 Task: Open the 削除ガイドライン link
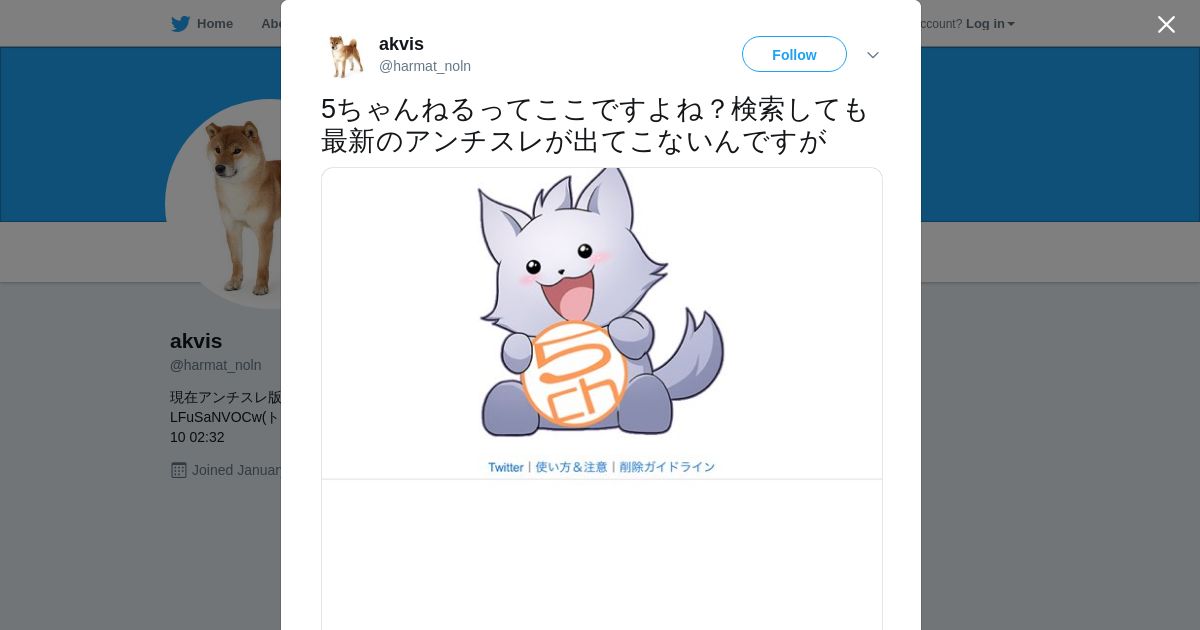tap(667, 467)
